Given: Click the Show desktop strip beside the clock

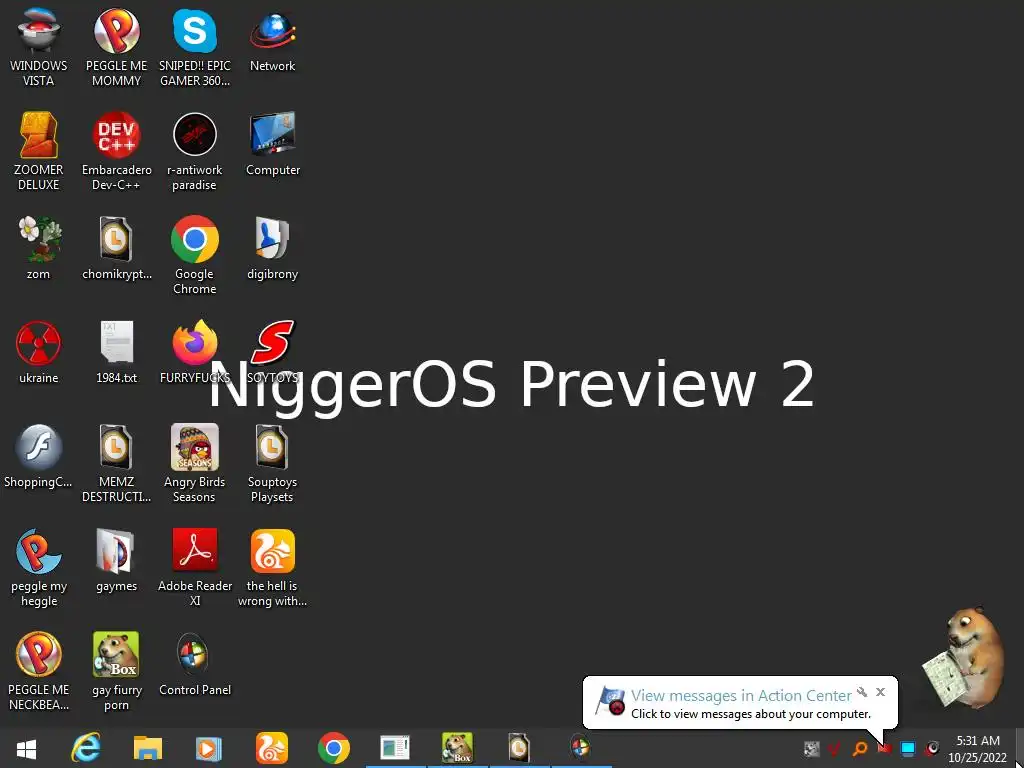Looking at the screenshot, I should pos(1019,748).
